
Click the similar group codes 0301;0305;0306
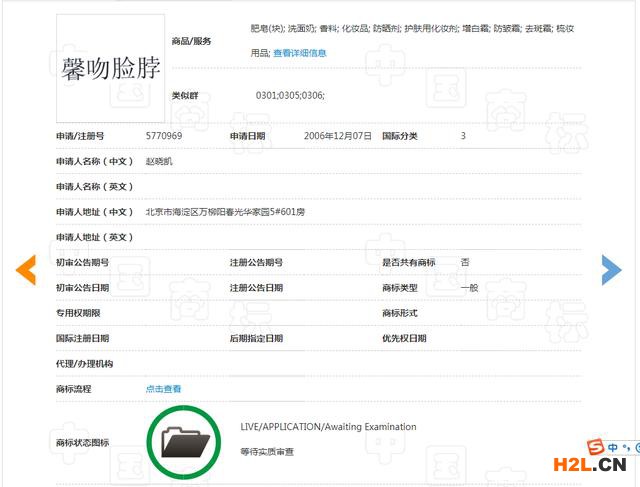[x=290, y=95]
